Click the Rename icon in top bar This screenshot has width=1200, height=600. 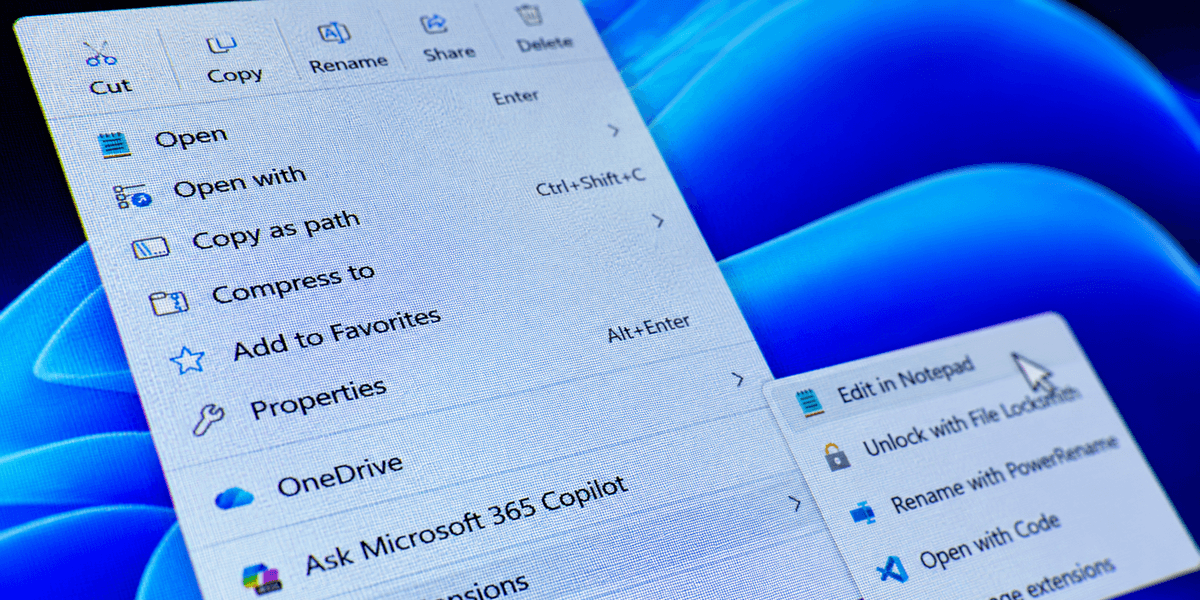coord(334,33)
